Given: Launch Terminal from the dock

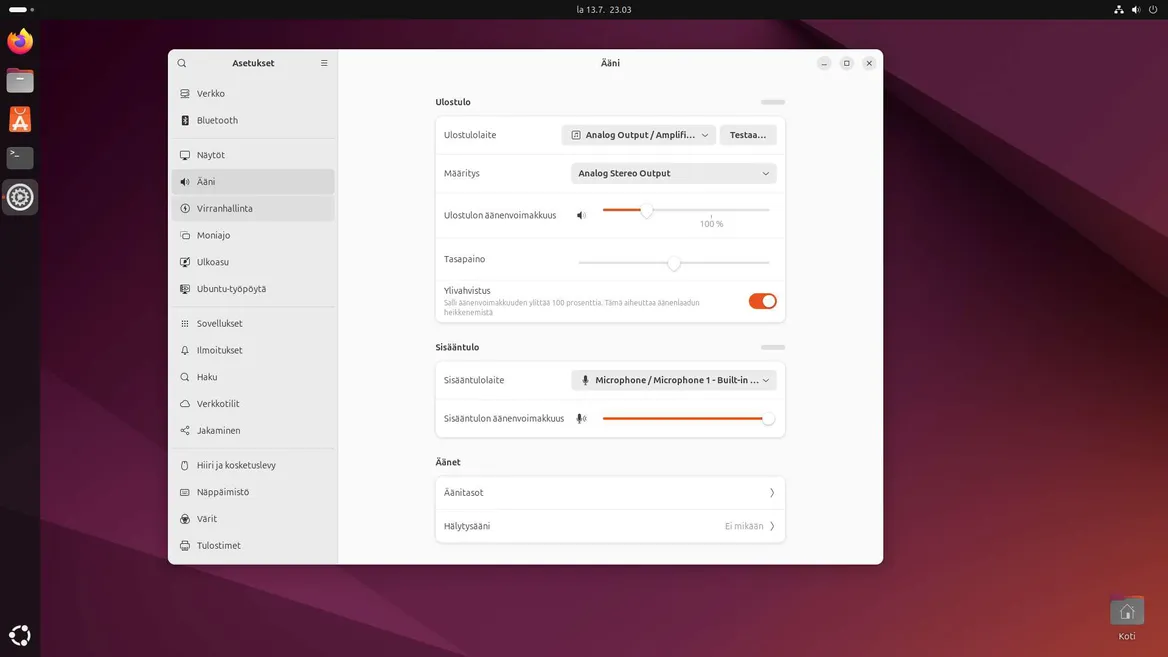Looking at the screenshot, I should pyautogui.click(x=20, y=158).
